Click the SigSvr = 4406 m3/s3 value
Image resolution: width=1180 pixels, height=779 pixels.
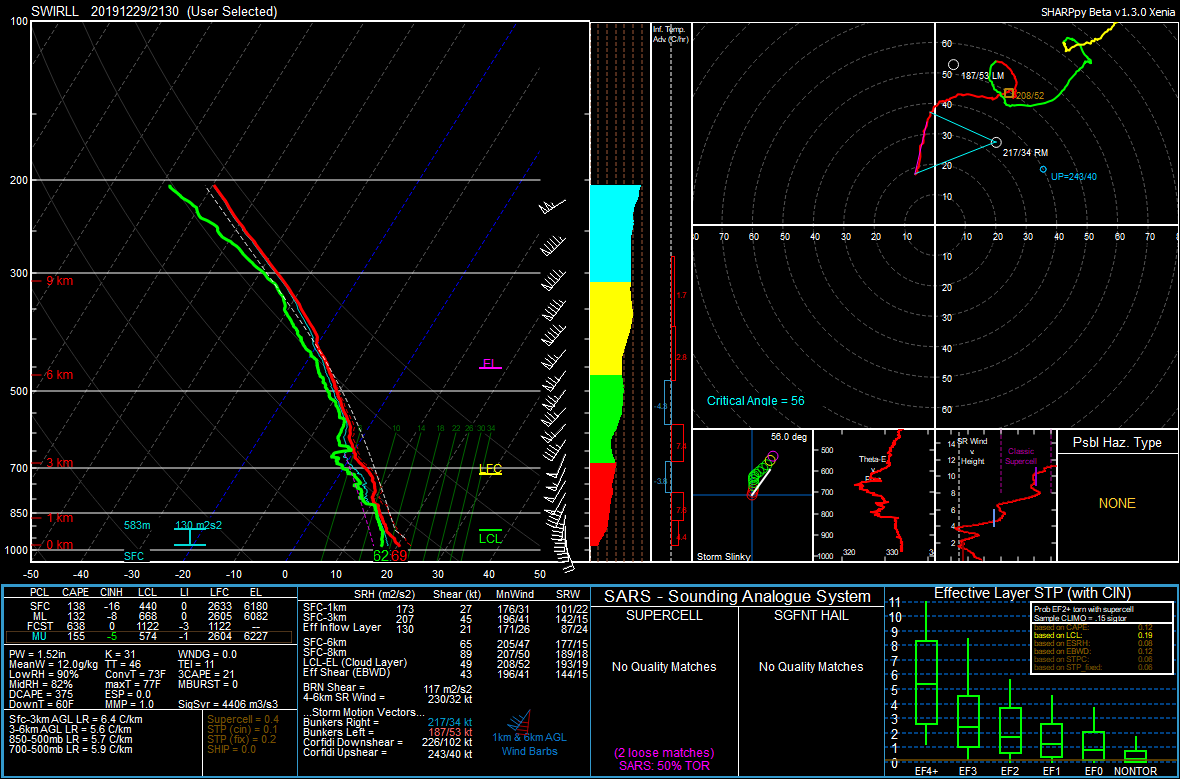228,704
